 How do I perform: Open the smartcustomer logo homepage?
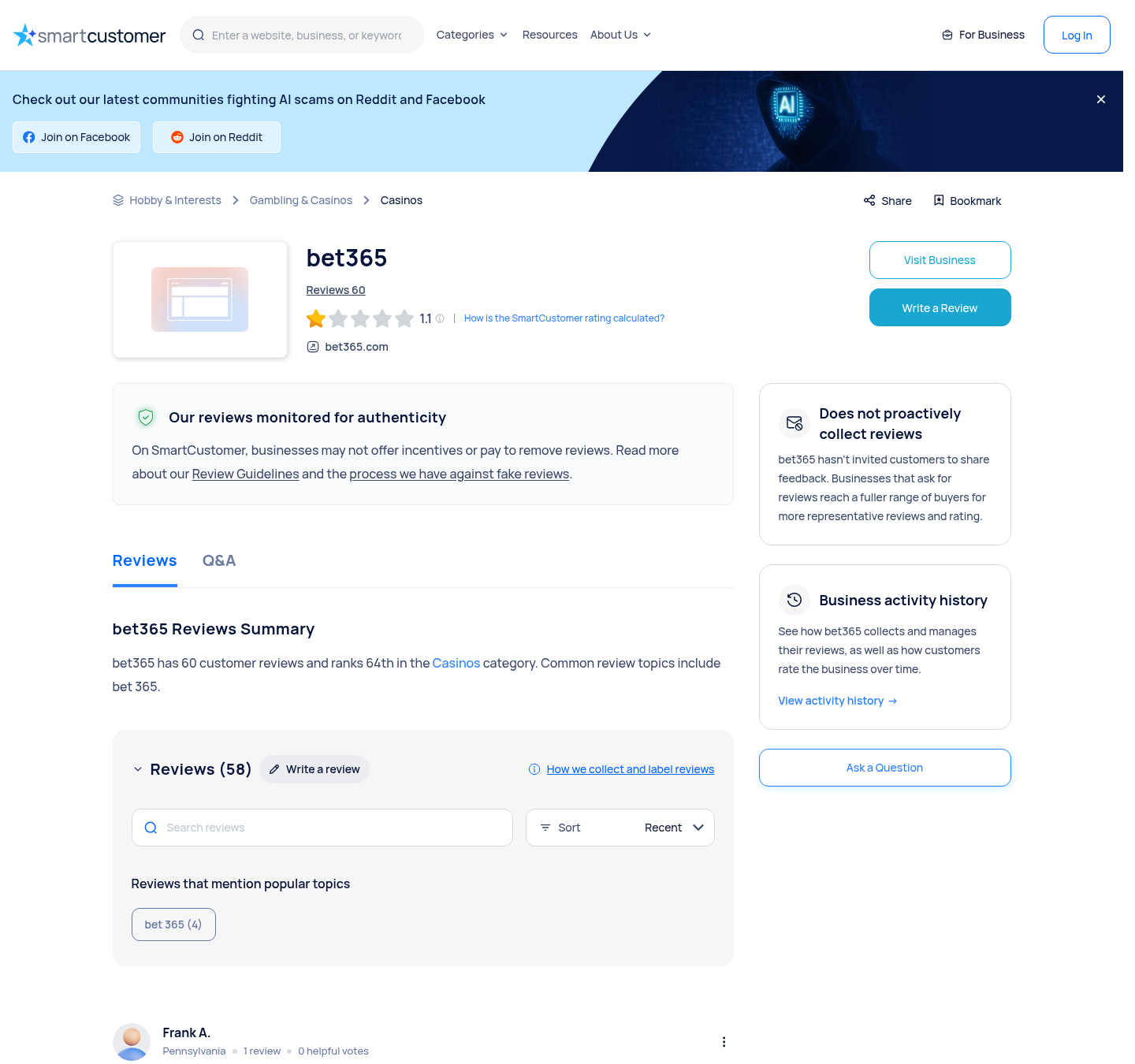[x=89, y=35]
